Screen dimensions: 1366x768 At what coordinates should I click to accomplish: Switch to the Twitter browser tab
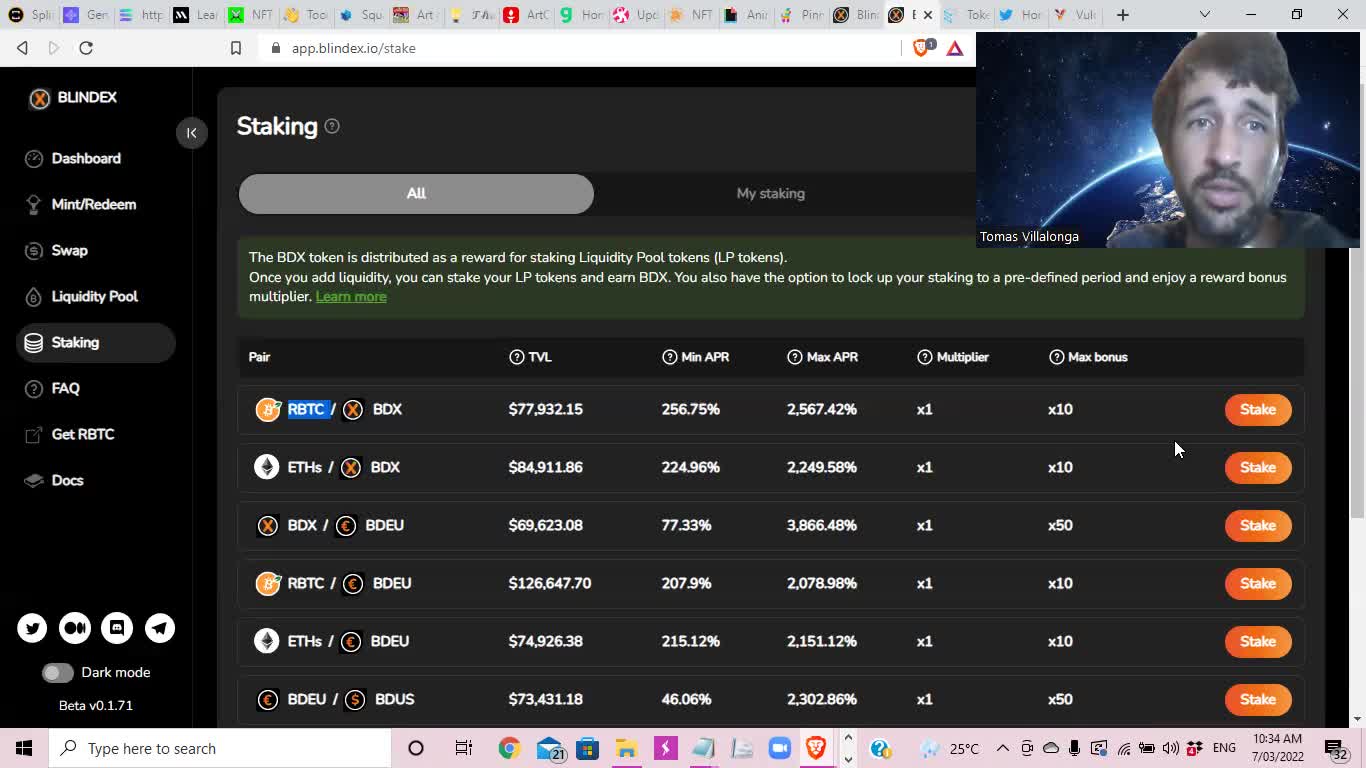tap(1018, 15)
